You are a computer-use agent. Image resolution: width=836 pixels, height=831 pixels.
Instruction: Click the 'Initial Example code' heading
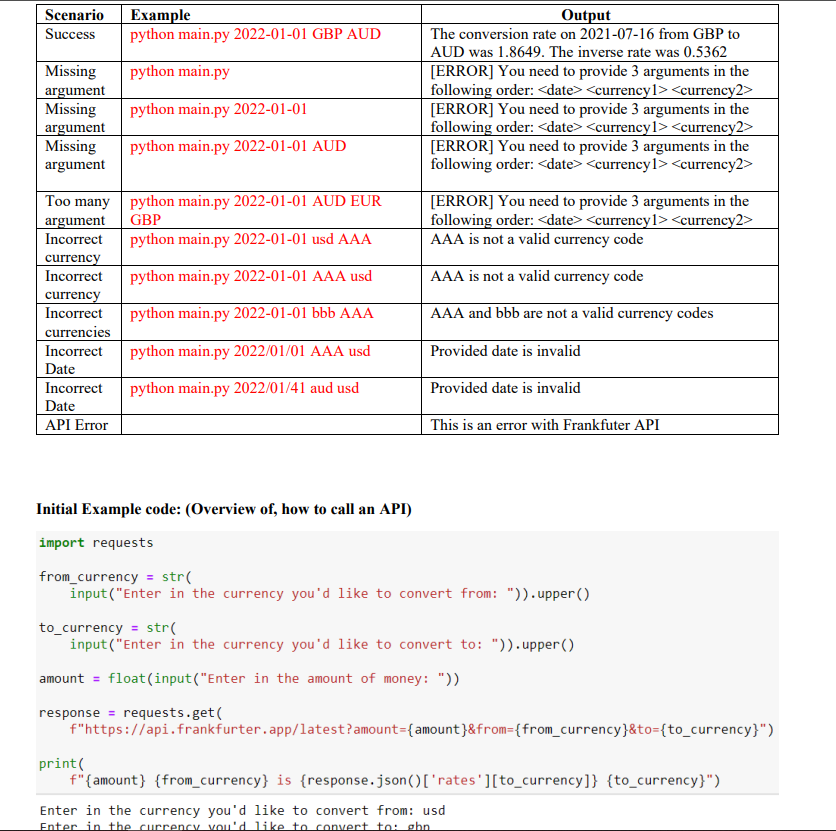tap(224, 510)
